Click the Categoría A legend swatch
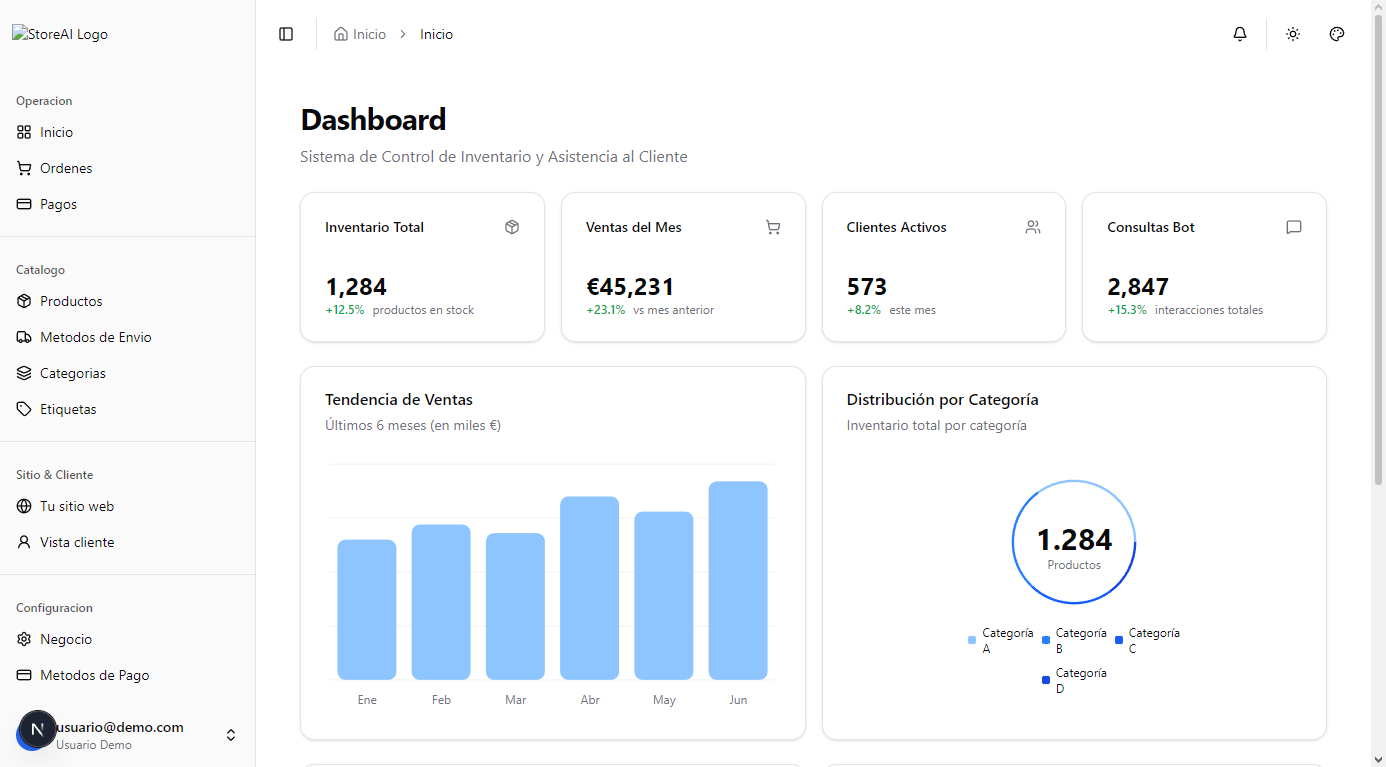Screen dimensions: 1386x767 [972, 640]
